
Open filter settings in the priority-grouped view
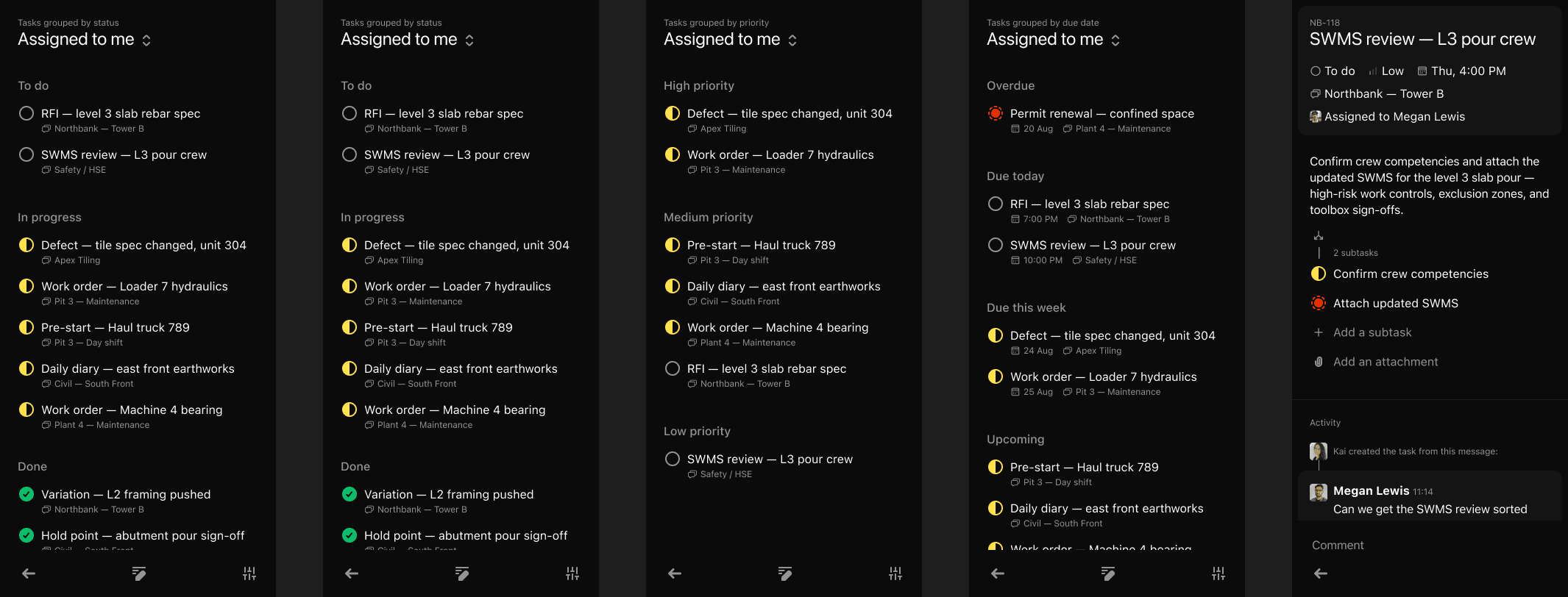click(x=895, y=573)
